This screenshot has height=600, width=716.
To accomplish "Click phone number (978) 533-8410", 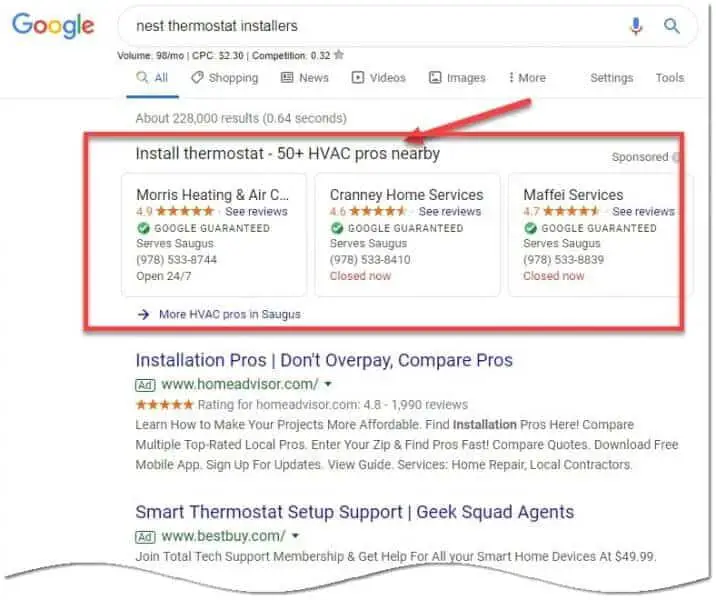I will click(370, 260).
